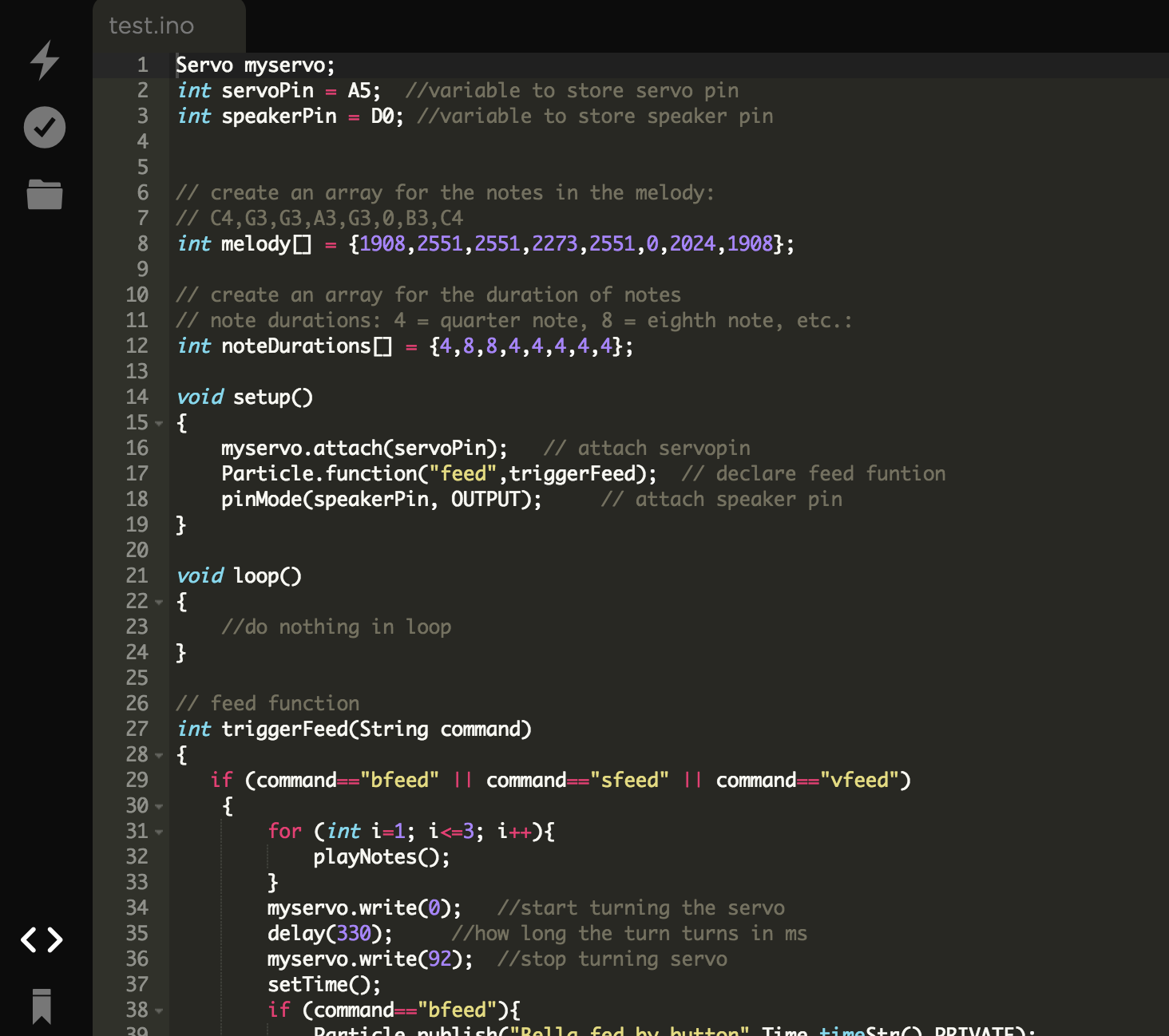Click line number 8 in the gutter
The image size is (1169, 1036).
pos(142,243)
